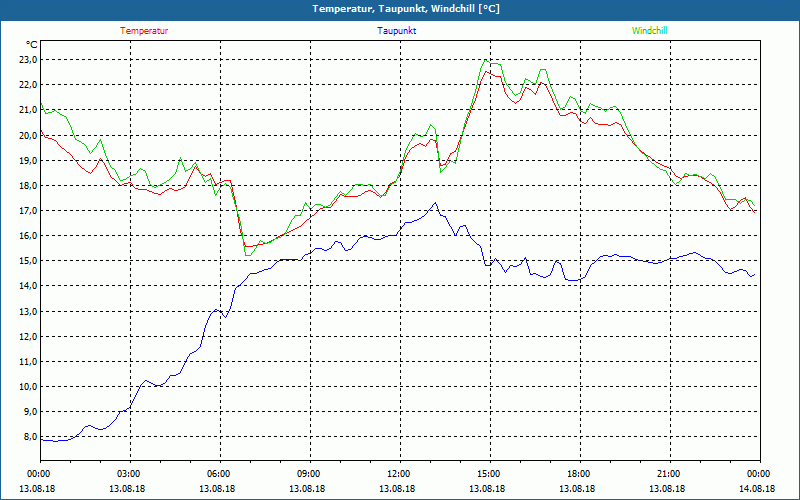Click the '23,0' y-axis value
This screenshot has height=500, width=800.
pyautogui.click(x=30, y=60)
